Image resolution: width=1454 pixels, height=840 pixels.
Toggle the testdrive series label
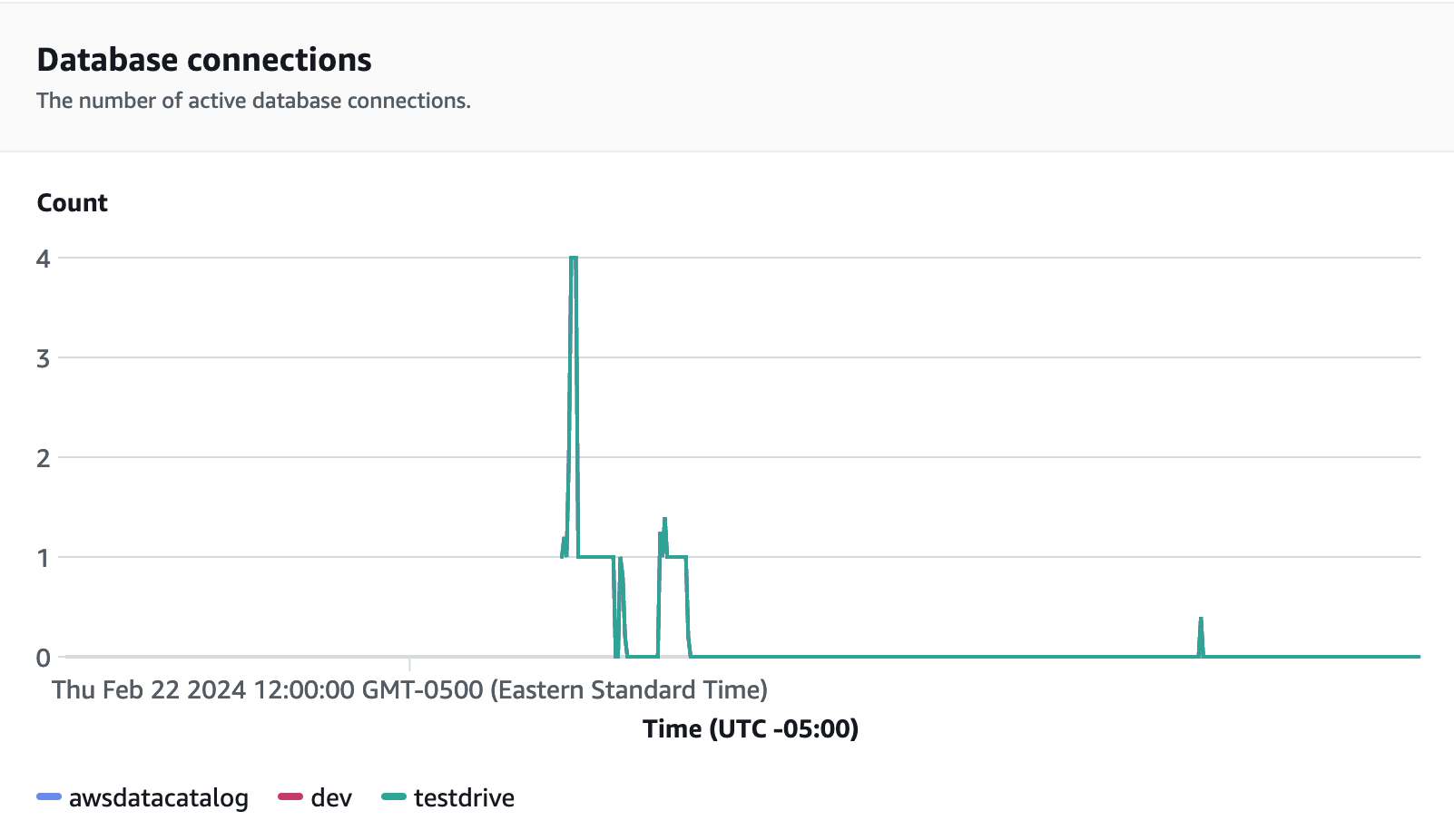(x=464, y=798)
